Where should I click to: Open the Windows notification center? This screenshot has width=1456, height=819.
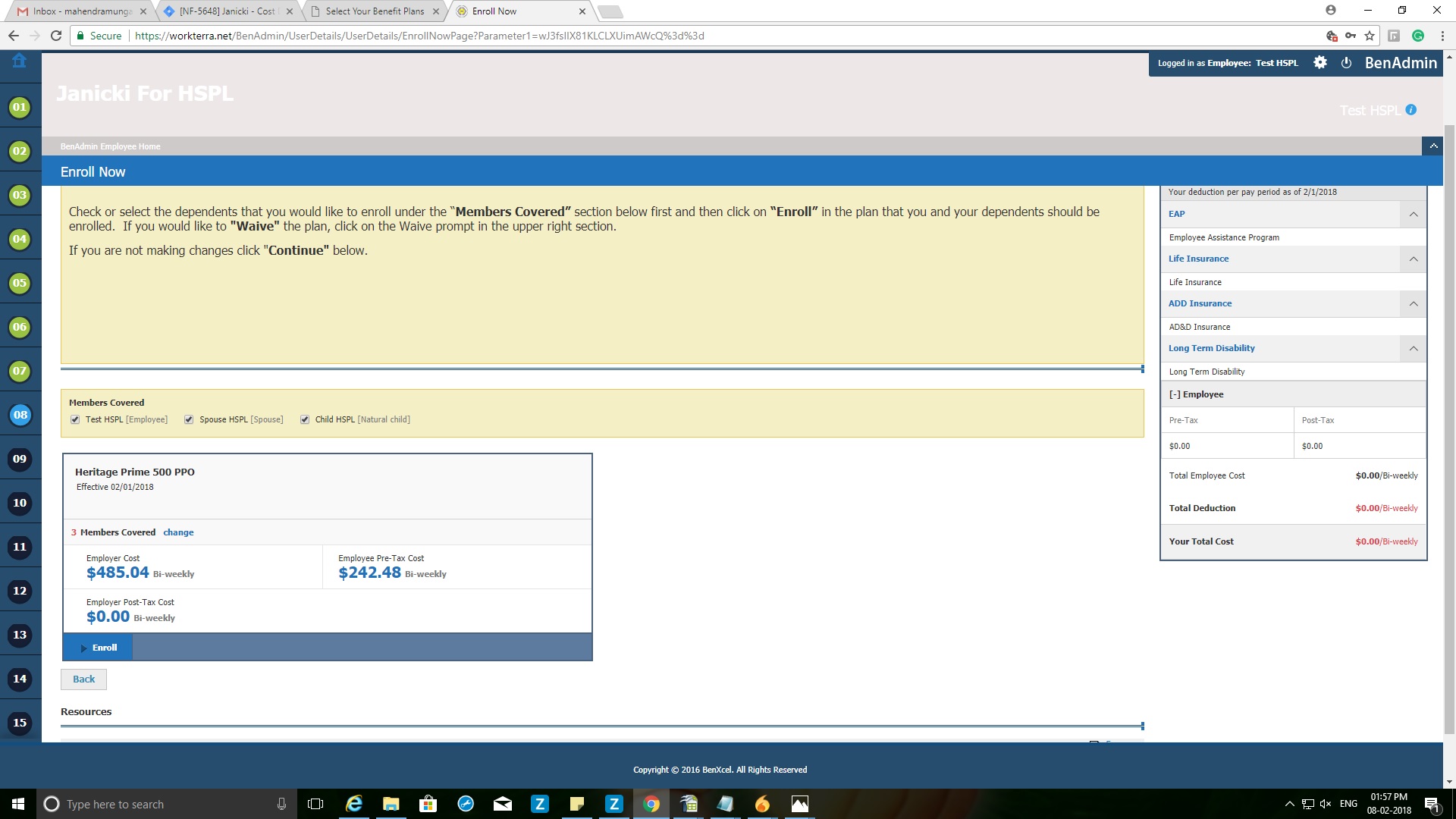[x=1432, y=804]
